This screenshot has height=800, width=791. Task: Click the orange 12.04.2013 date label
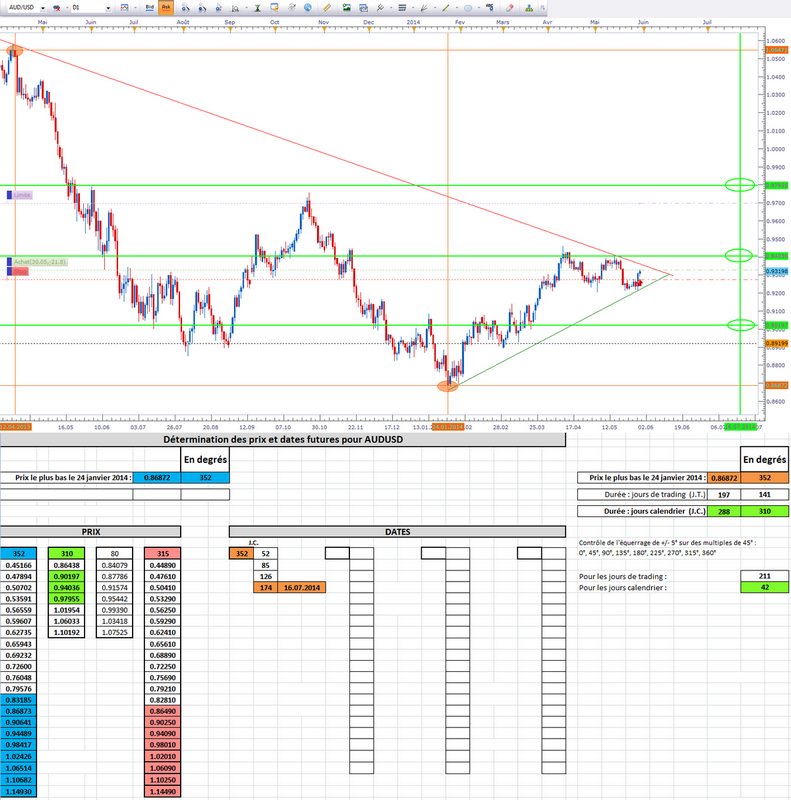click(15, 427)
